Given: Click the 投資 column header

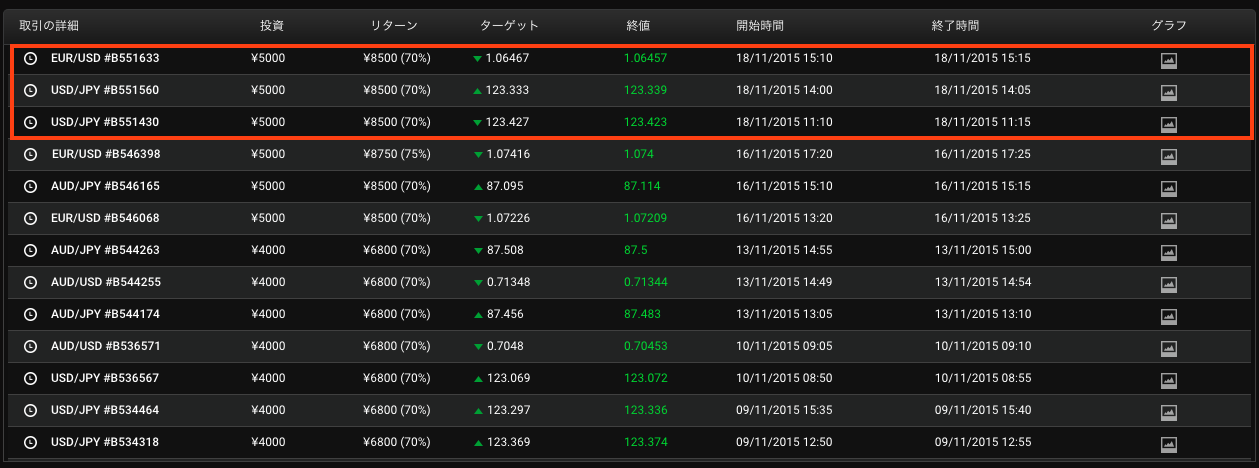Looking at the screenshot, I should [x=270, y=25].
